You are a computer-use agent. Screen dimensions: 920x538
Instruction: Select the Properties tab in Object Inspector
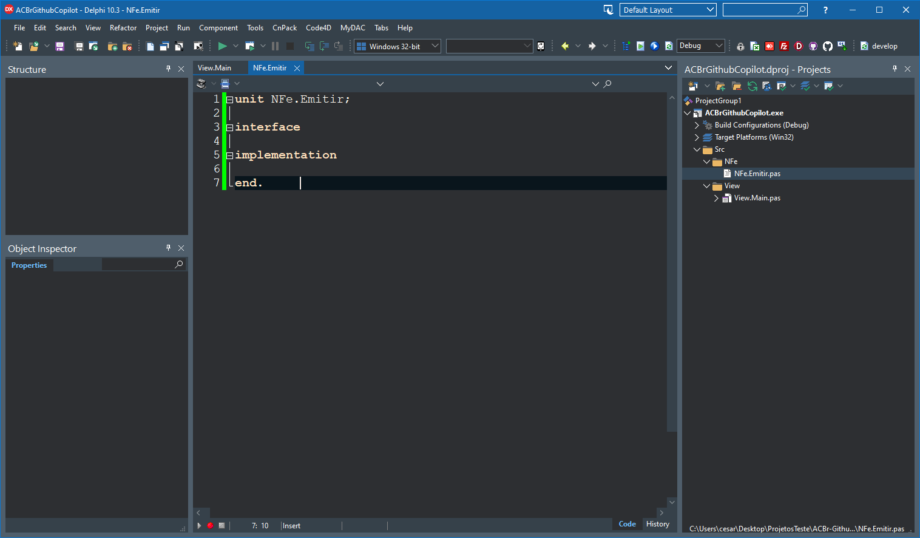pos(29,265)
